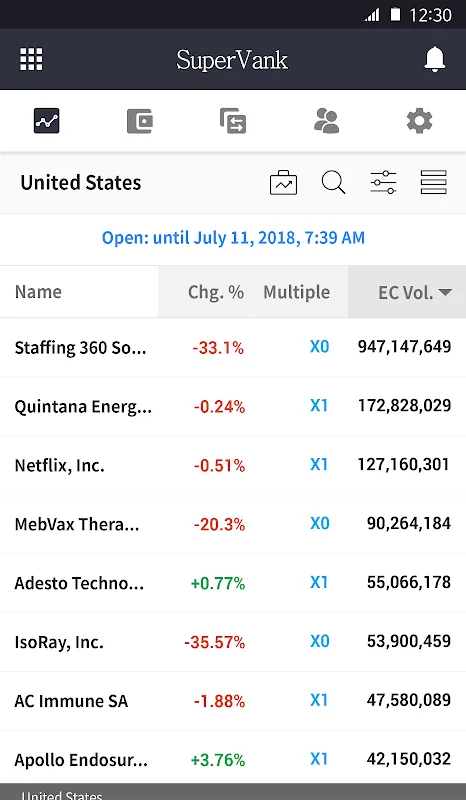This screenshot has height=800, width=466.
Task: Tap the notification bell icon
Action: 434,59
